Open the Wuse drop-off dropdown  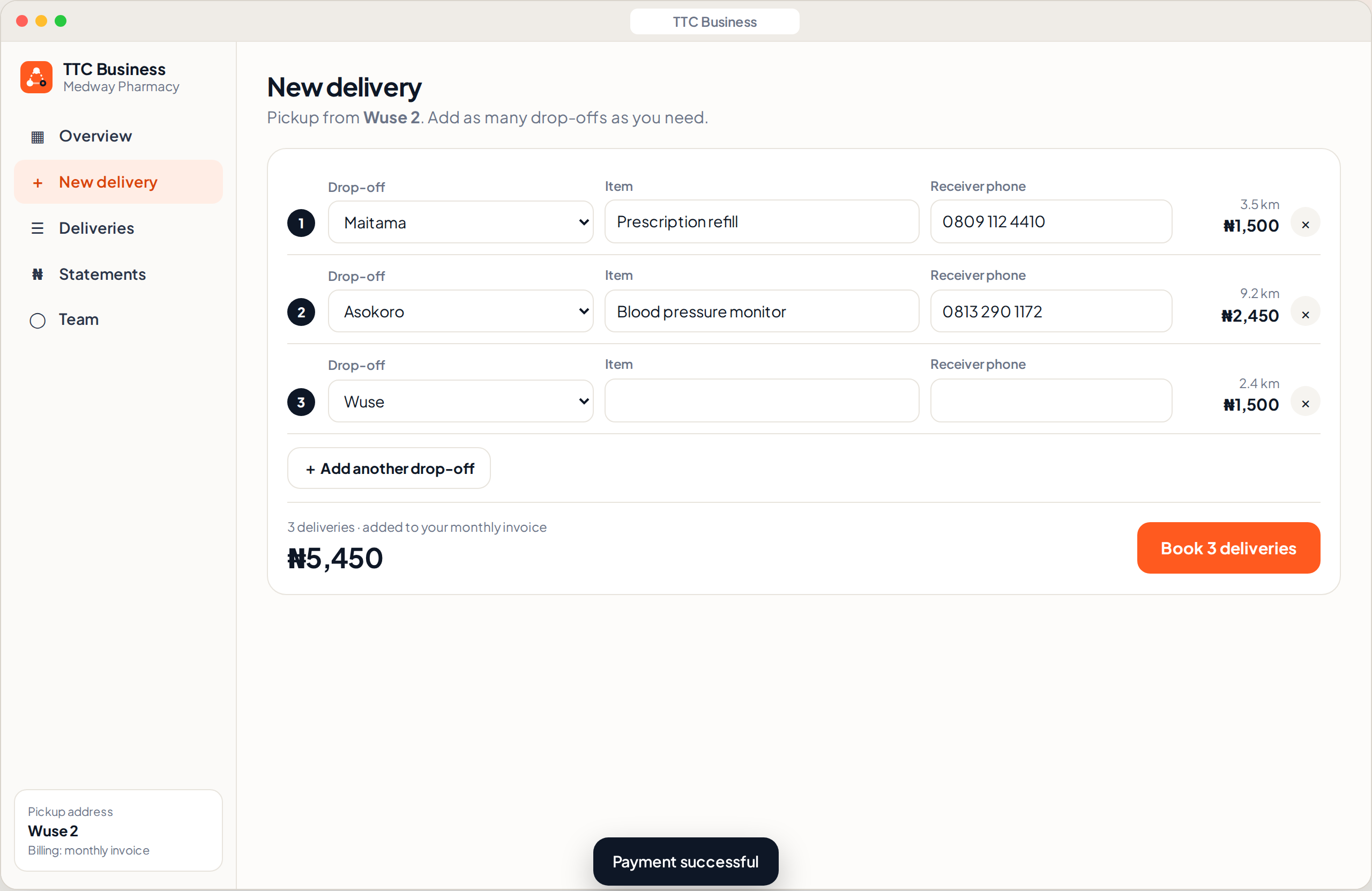tap(460, 402)
